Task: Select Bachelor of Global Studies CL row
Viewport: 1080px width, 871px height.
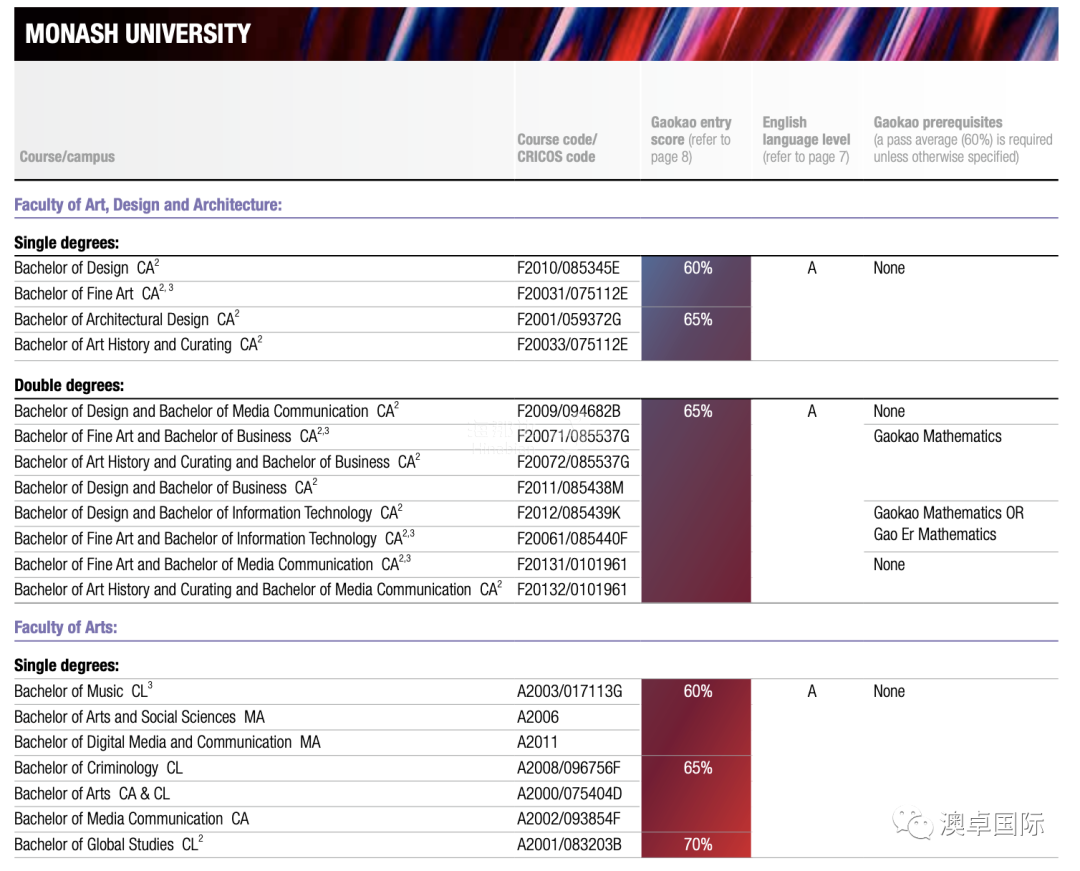Action: 109,844
